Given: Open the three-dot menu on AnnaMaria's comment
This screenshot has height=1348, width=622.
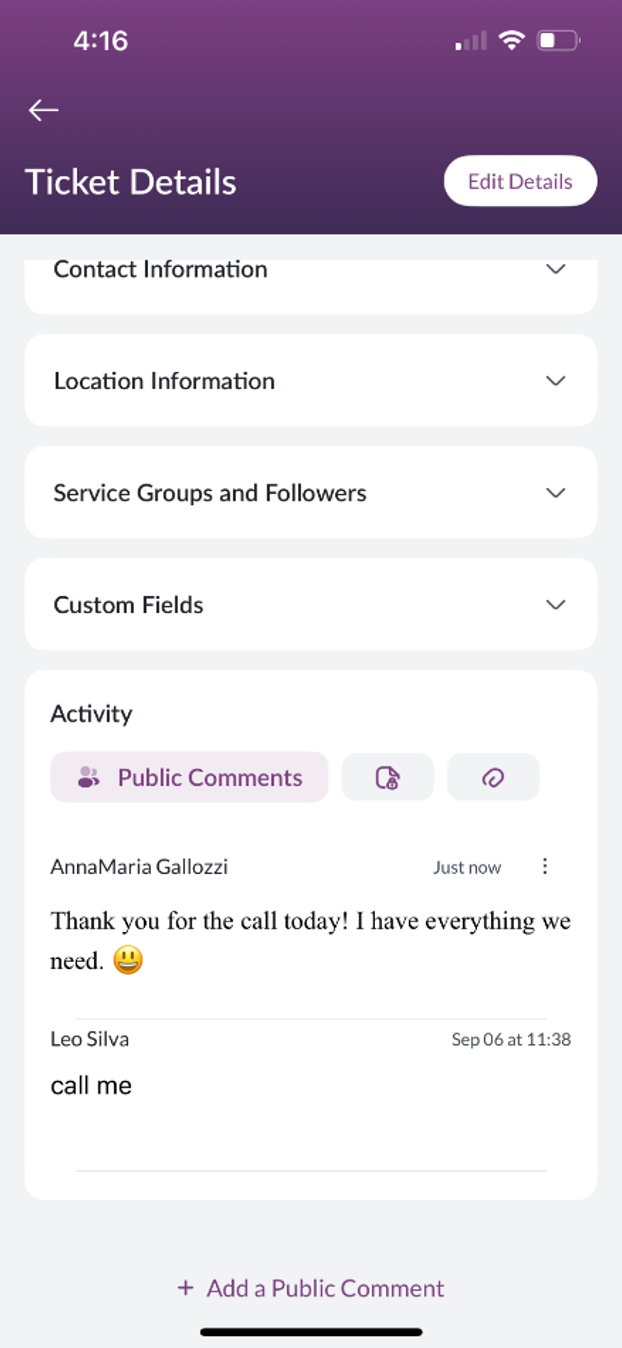Looking at the screenshot, I should (545, 866).
